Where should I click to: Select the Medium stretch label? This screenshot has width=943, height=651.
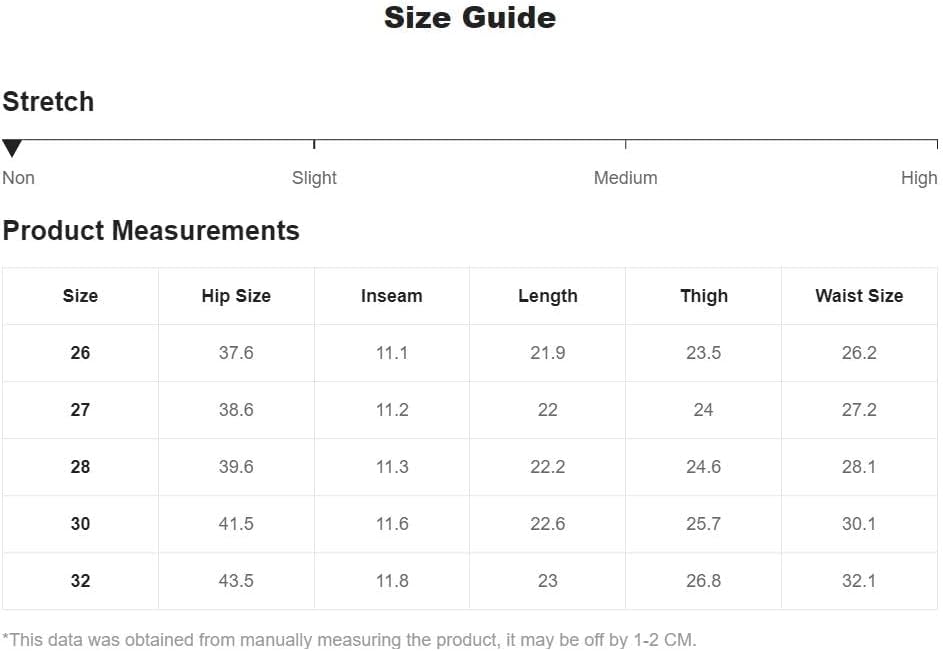pos(625,178)
